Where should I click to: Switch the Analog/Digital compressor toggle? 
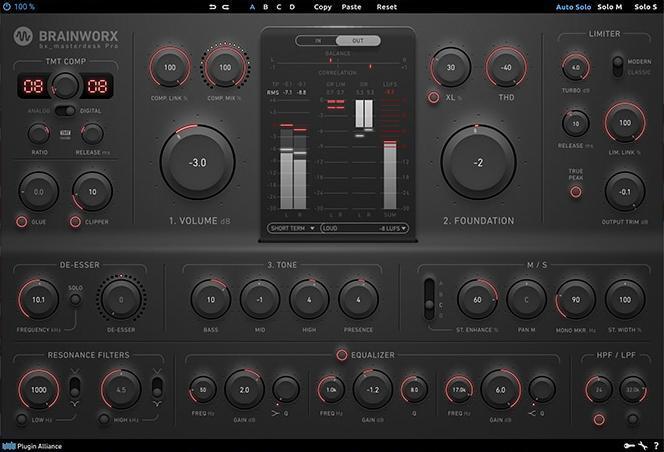coord(65,111)
